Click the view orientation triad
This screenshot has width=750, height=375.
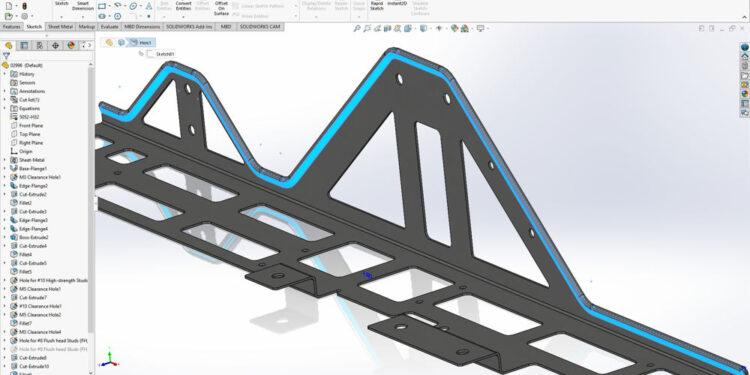[110, 358]
